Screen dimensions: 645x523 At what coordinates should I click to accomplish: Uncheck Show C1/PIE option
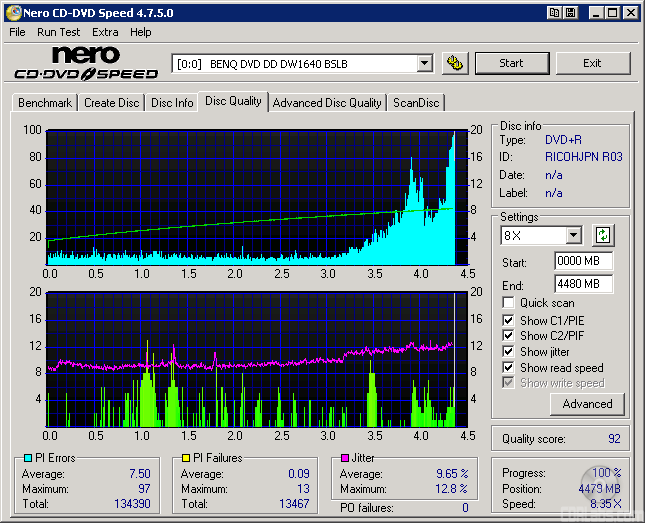[509, 320]
